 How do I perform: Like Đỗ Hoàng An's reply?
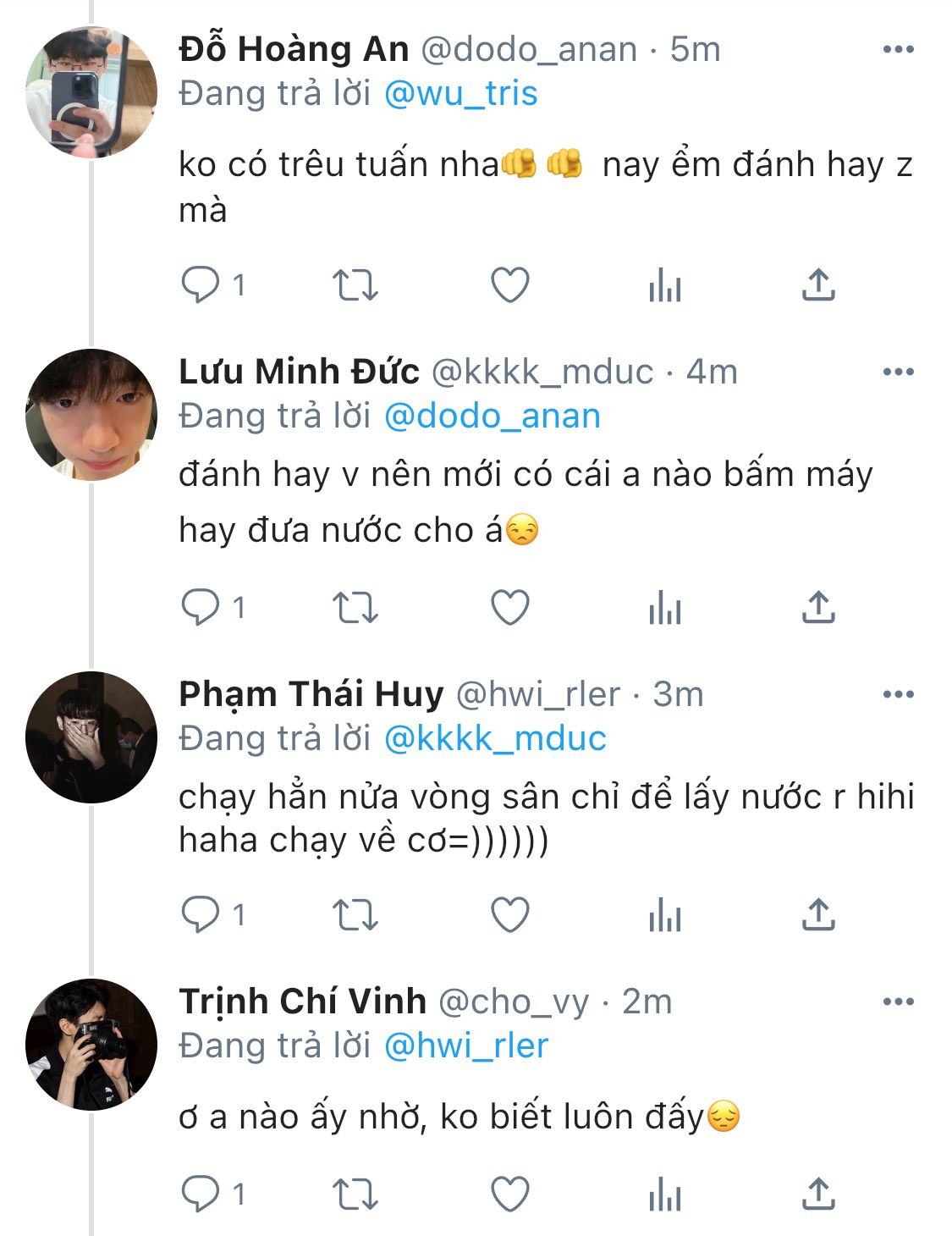tap(510, 285)
